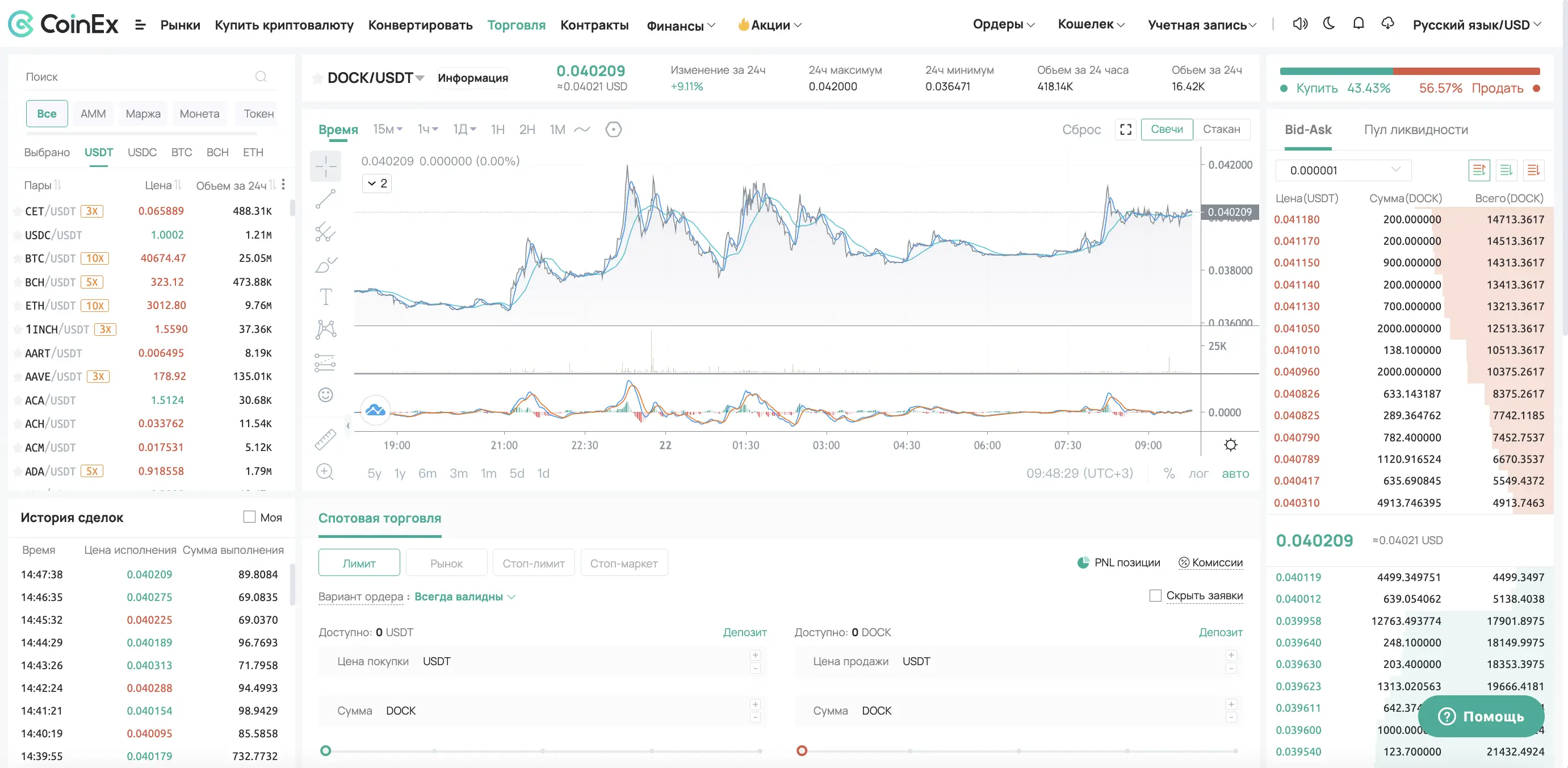Select the BTC market tab
The width and height of the screenshot is (1568, 768).
[182, 152]
